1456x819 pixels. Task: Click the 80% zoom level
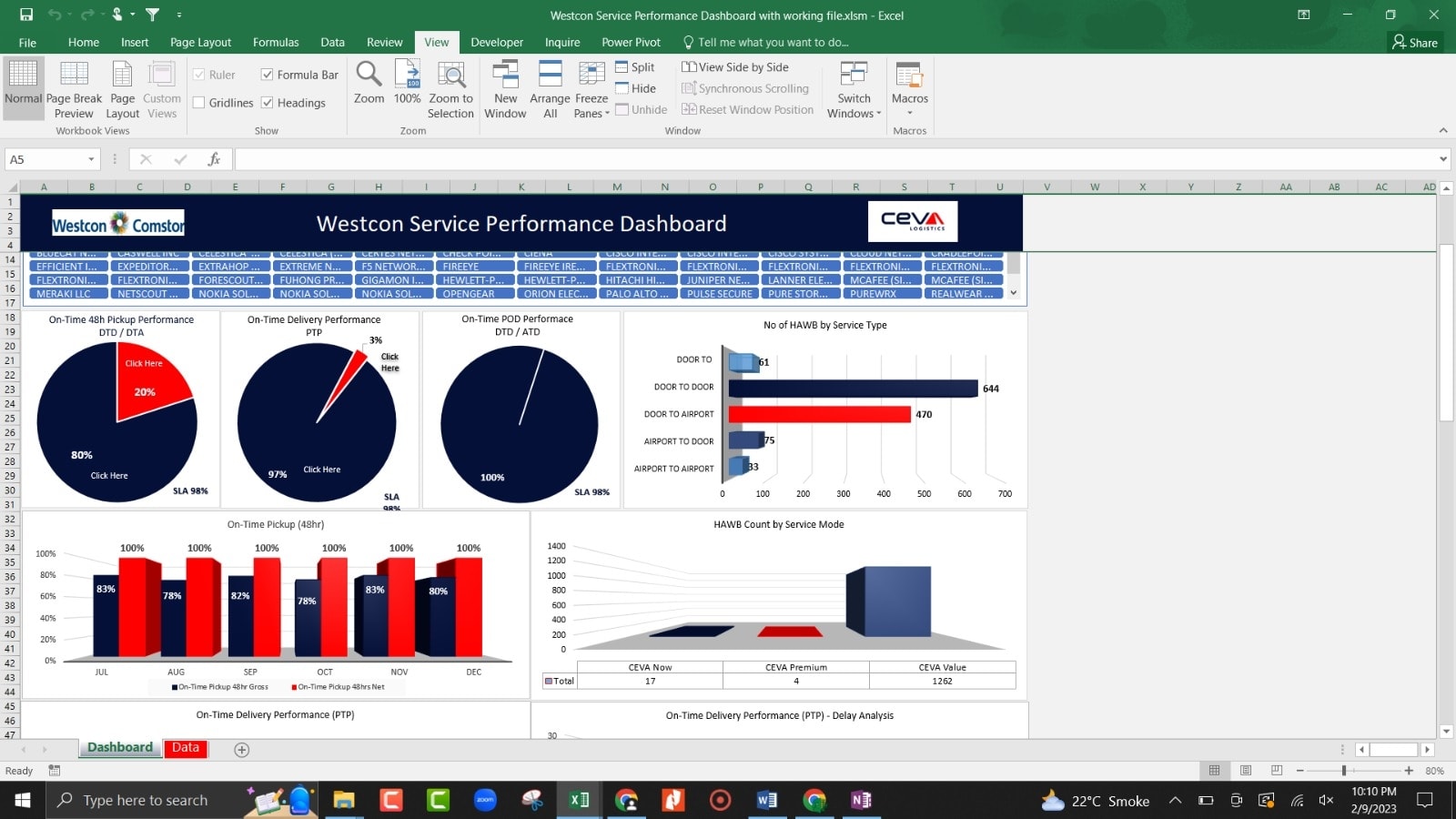coord(1434,771)
